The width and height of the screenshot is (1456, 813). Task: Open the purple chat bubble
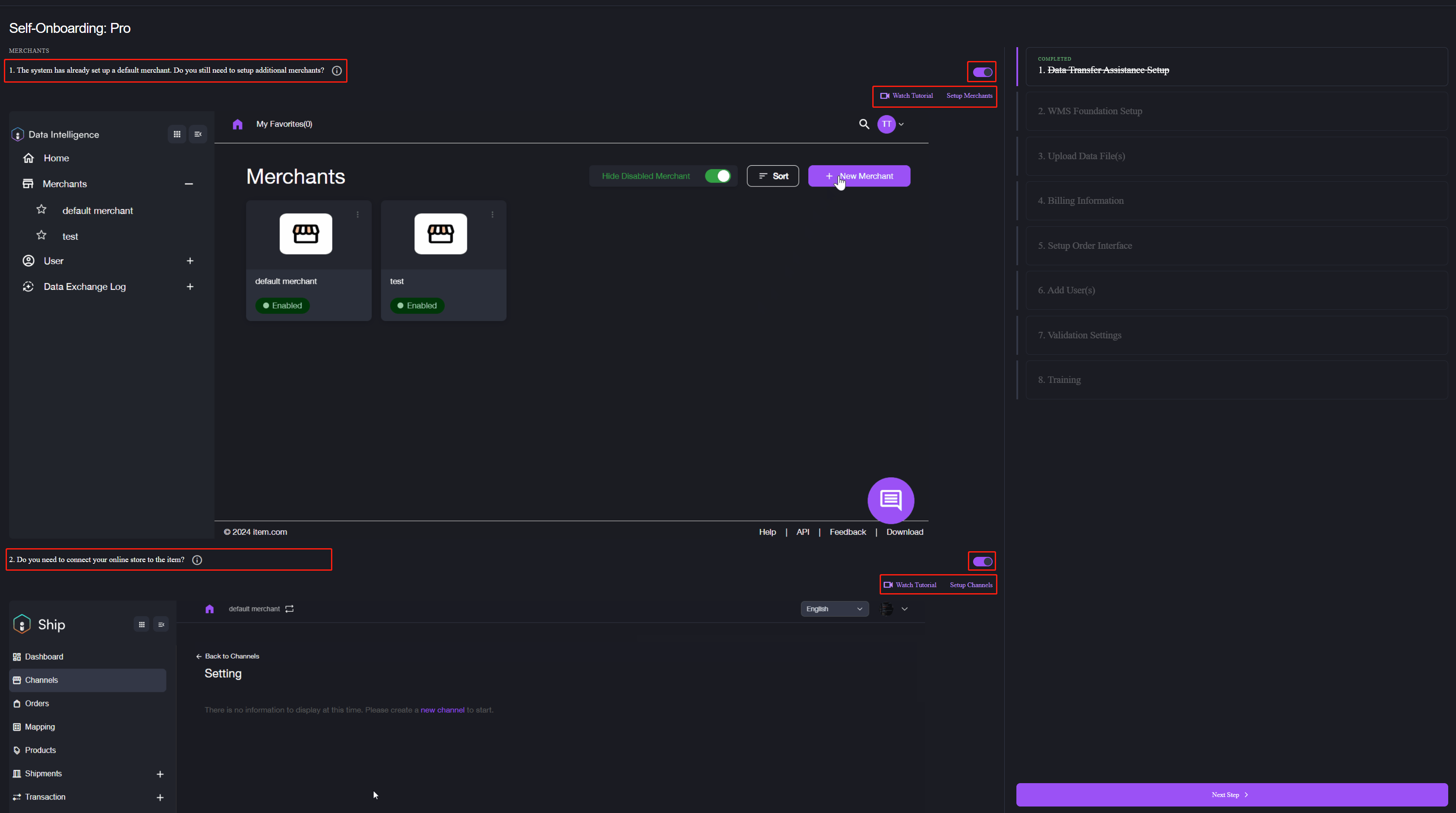(891, 500)
